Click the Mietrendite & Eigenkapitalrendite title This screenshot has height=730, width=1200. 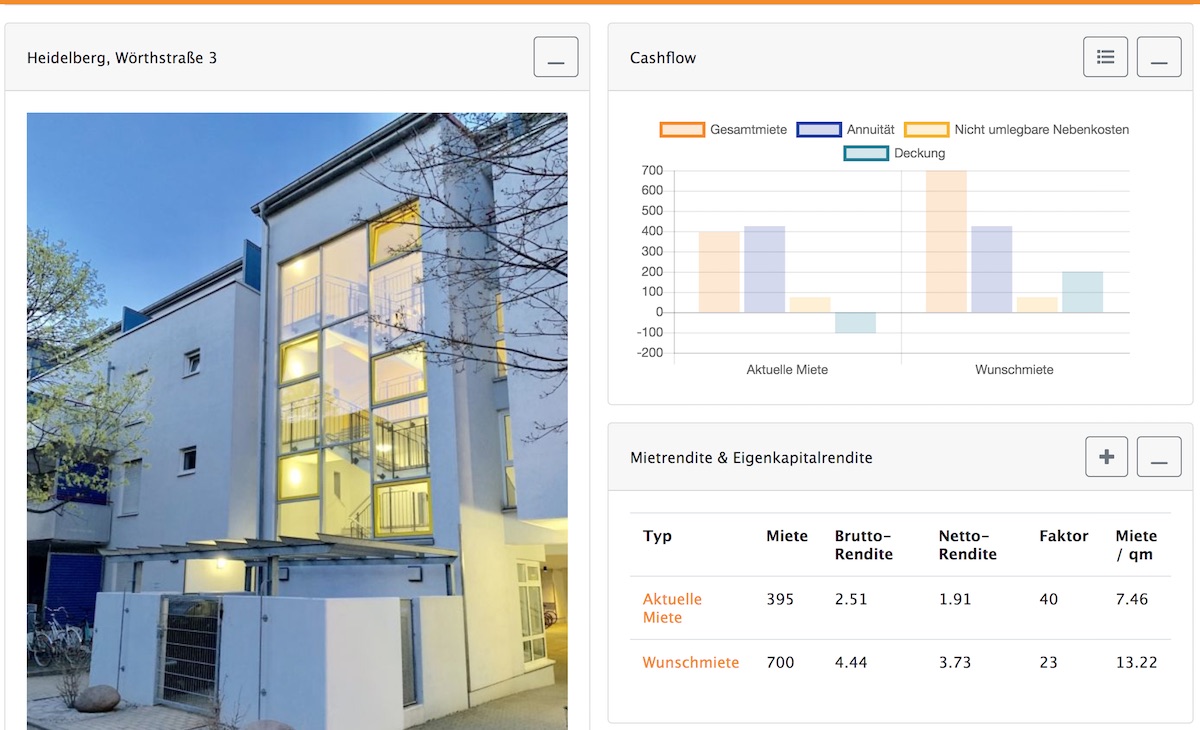coord(751,458)
